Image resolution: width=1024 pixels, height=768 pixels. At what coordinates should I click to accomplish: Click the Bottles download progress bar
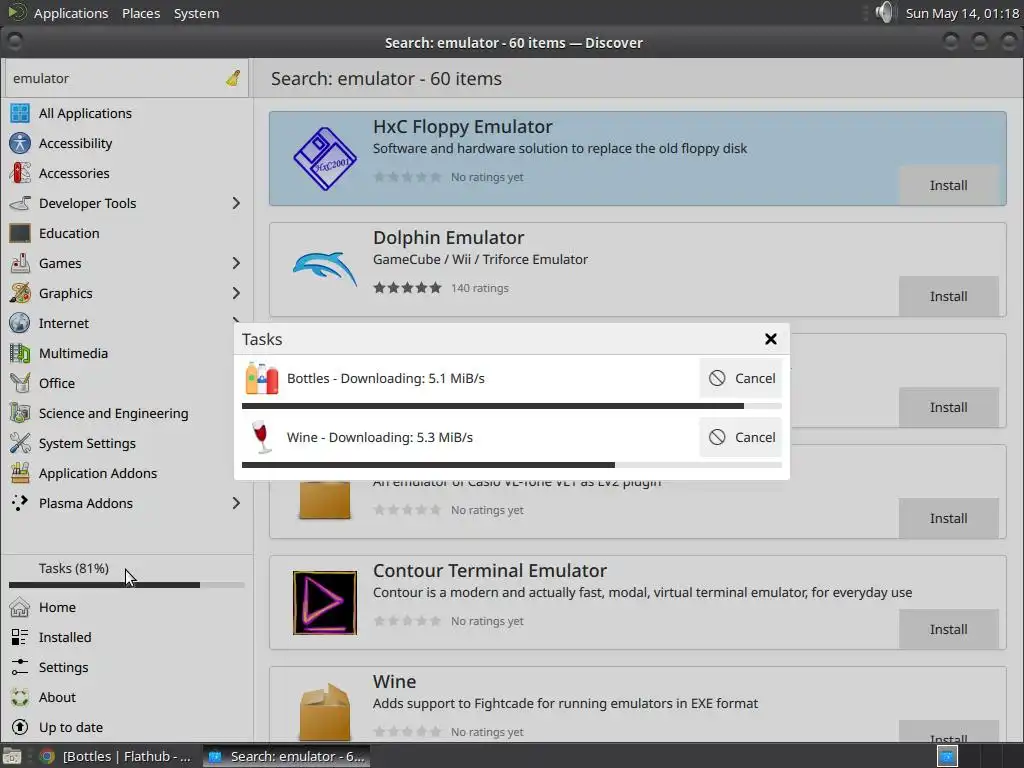click(511, 406)
